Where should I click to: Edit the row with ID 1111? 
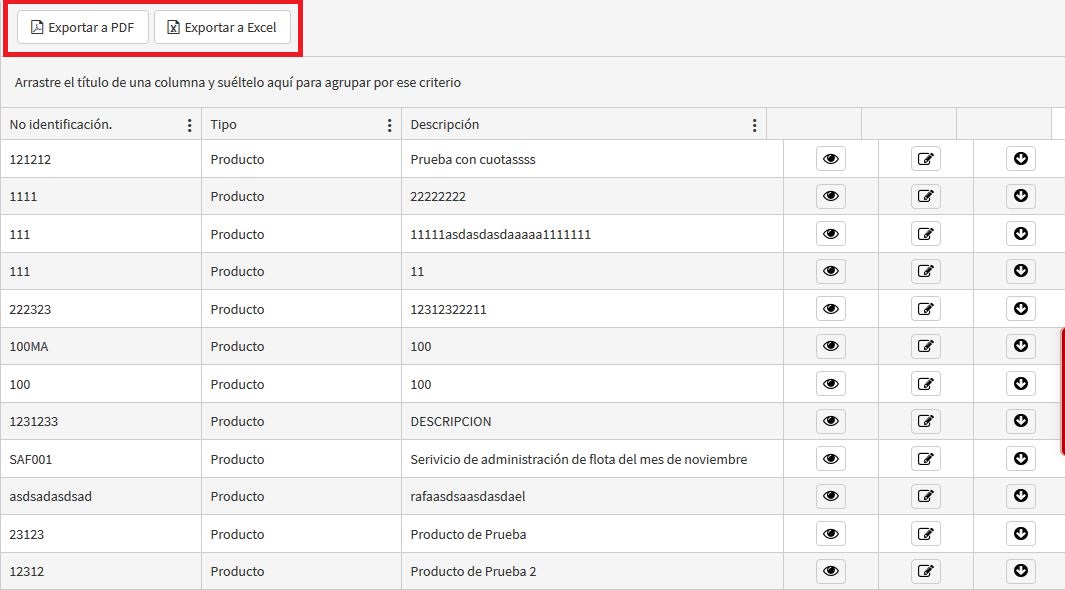tap(925, 197)
